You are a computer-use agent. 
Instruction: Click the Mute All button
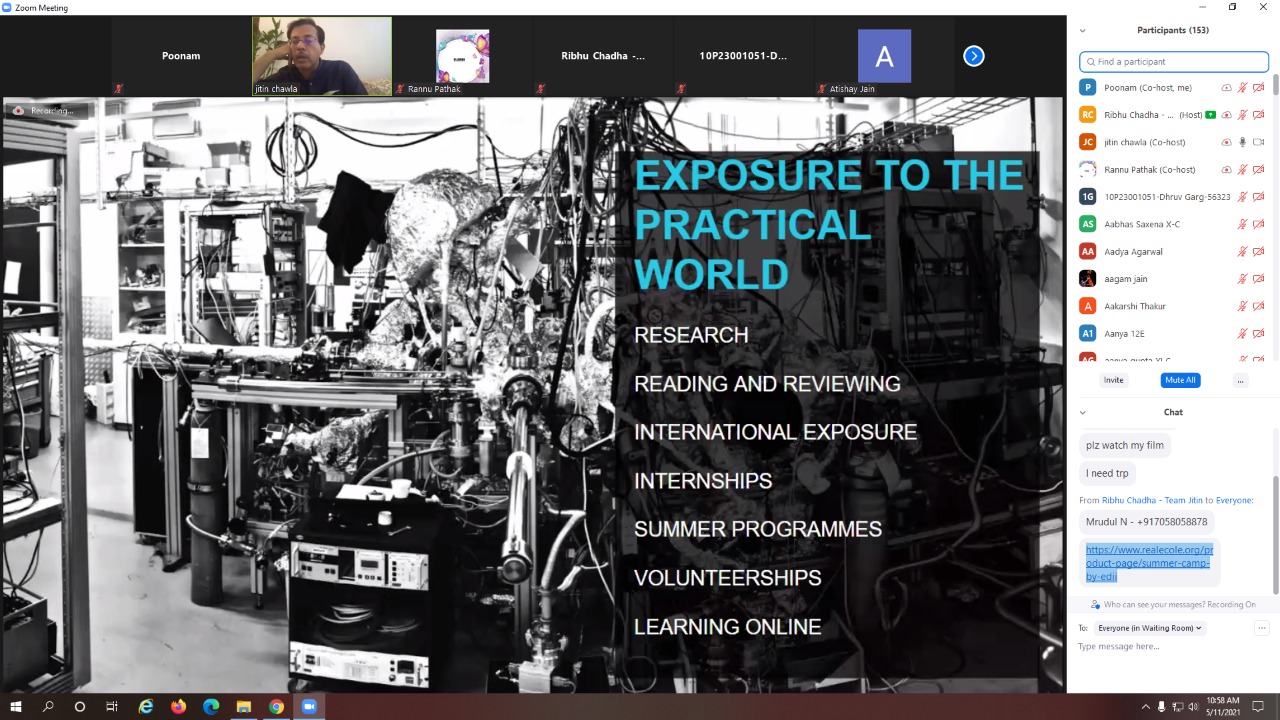pyautogui.click(x=1180, y=380)
